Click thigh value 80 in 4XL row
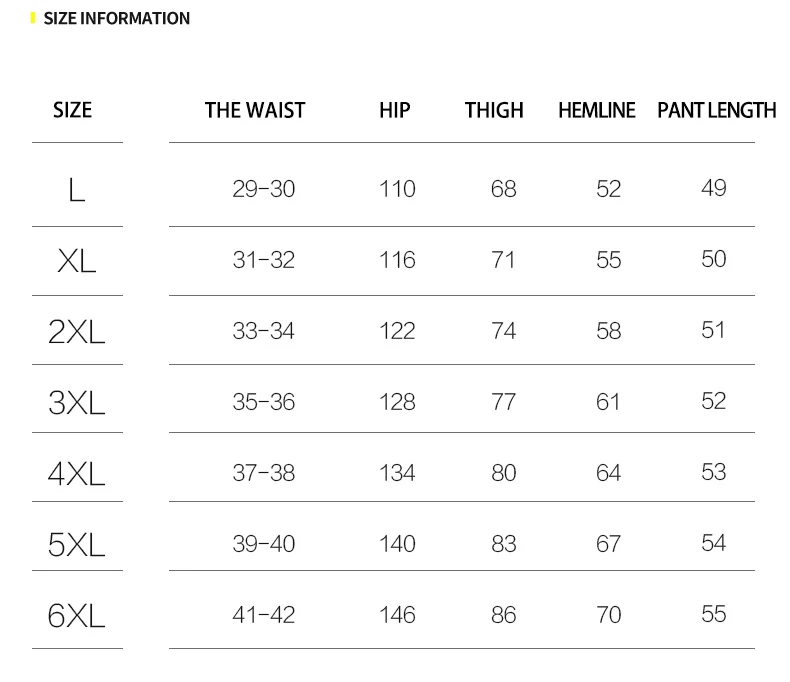 (x=504, y=473)
